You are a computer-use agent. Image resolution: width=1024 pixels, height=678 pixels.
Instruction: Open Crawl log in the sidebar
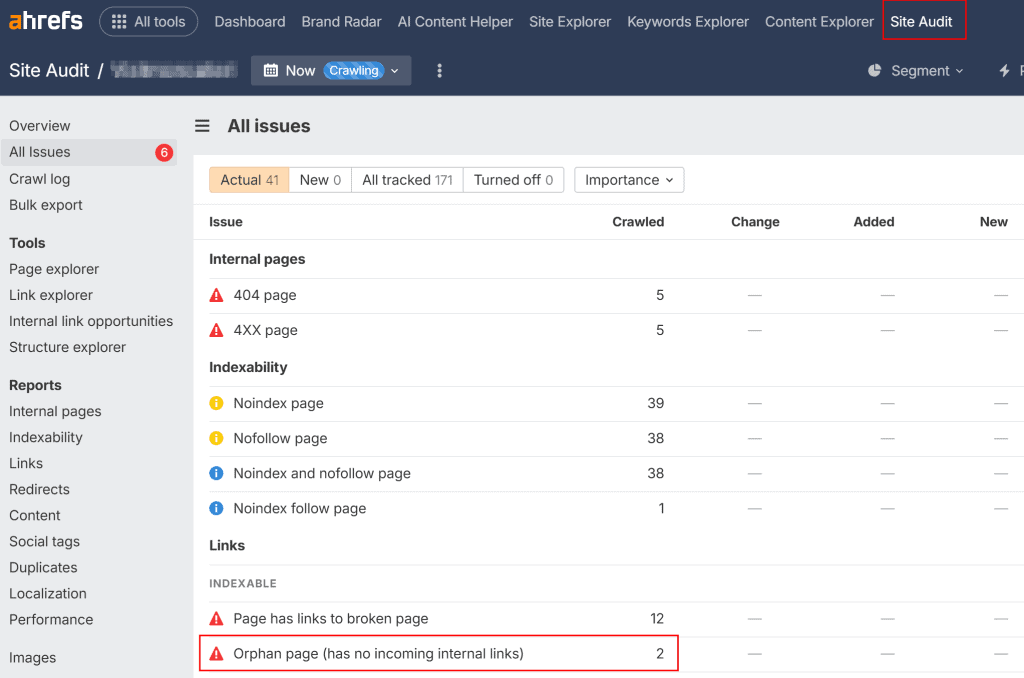click(39, 179)
